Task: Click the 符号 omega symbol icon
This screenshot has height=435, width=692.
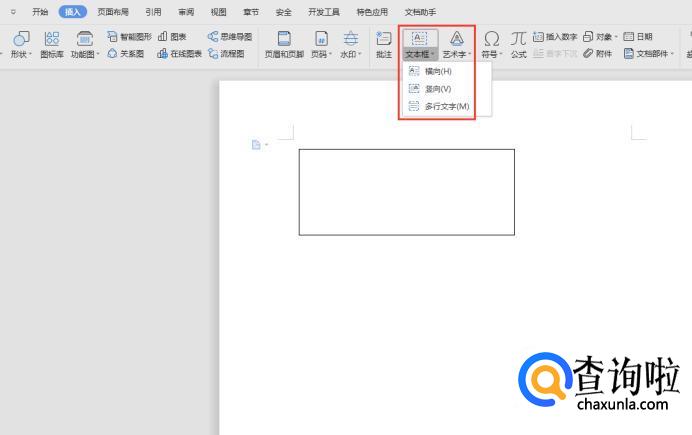Action: coord(491,39)
